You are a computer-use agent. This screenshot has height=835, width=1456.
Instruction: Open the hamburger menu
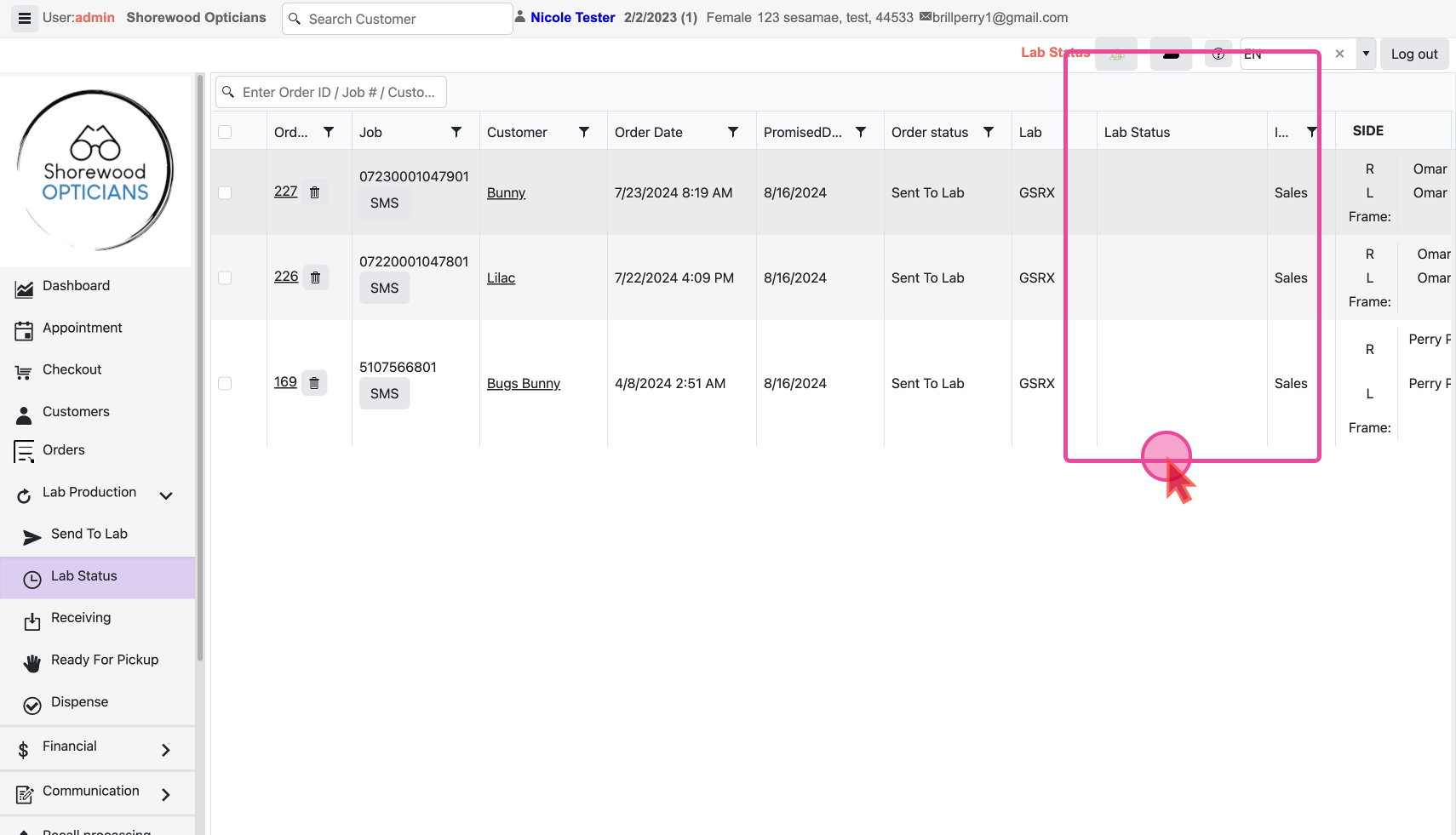click(25, 18)
